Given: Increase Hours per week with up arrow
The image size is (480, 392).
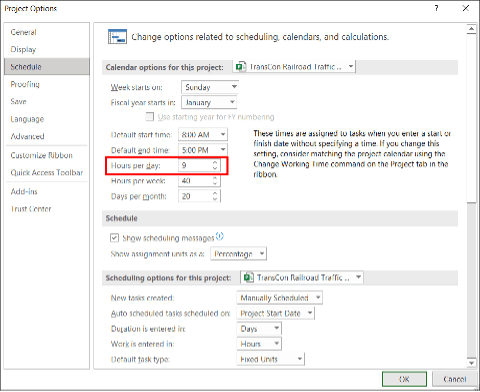Looking at the screenshot, I should (x=215, y=178).
